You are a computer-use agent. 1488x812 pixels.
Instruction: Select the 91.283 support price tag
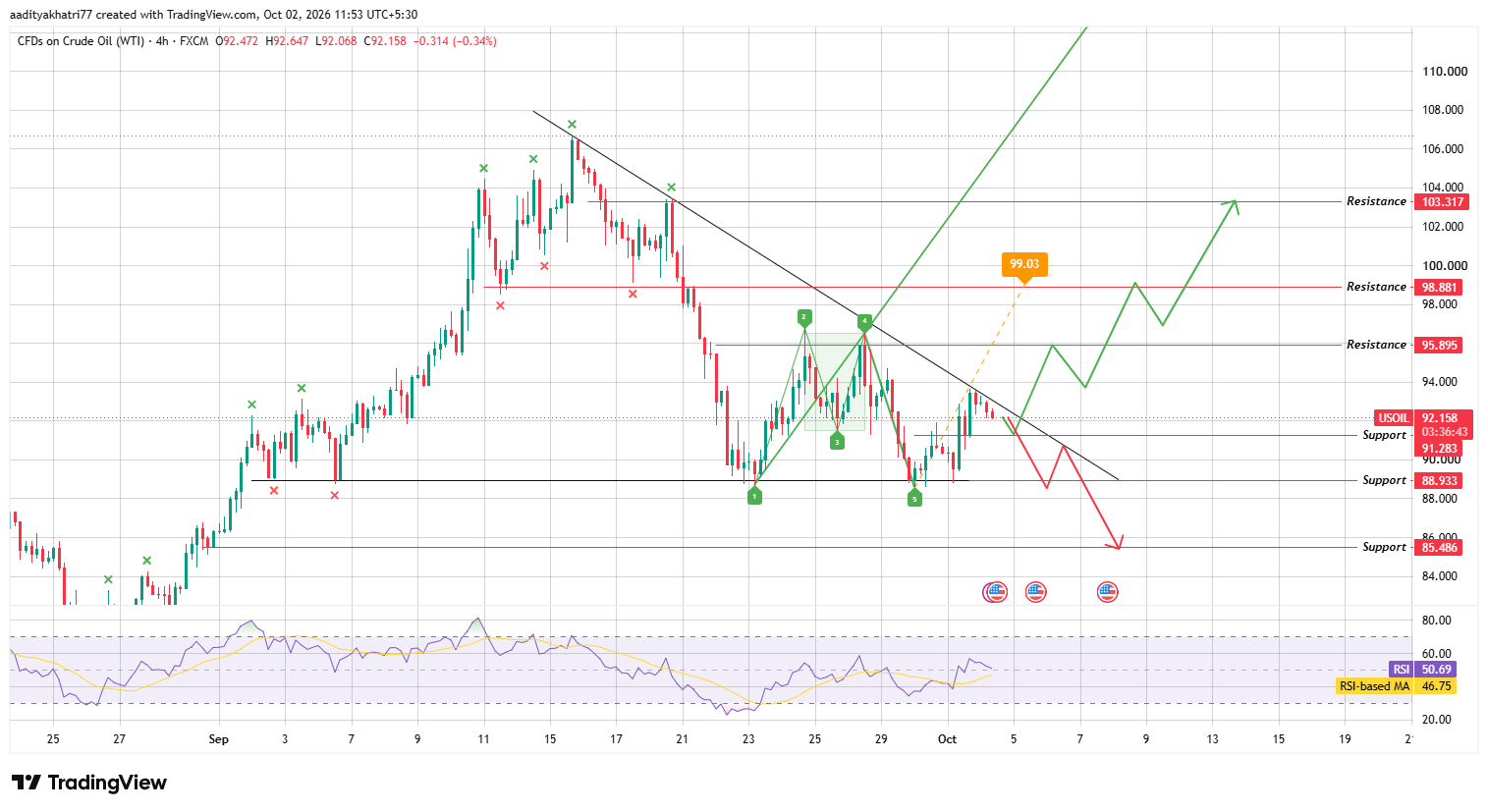(1438, 449)
